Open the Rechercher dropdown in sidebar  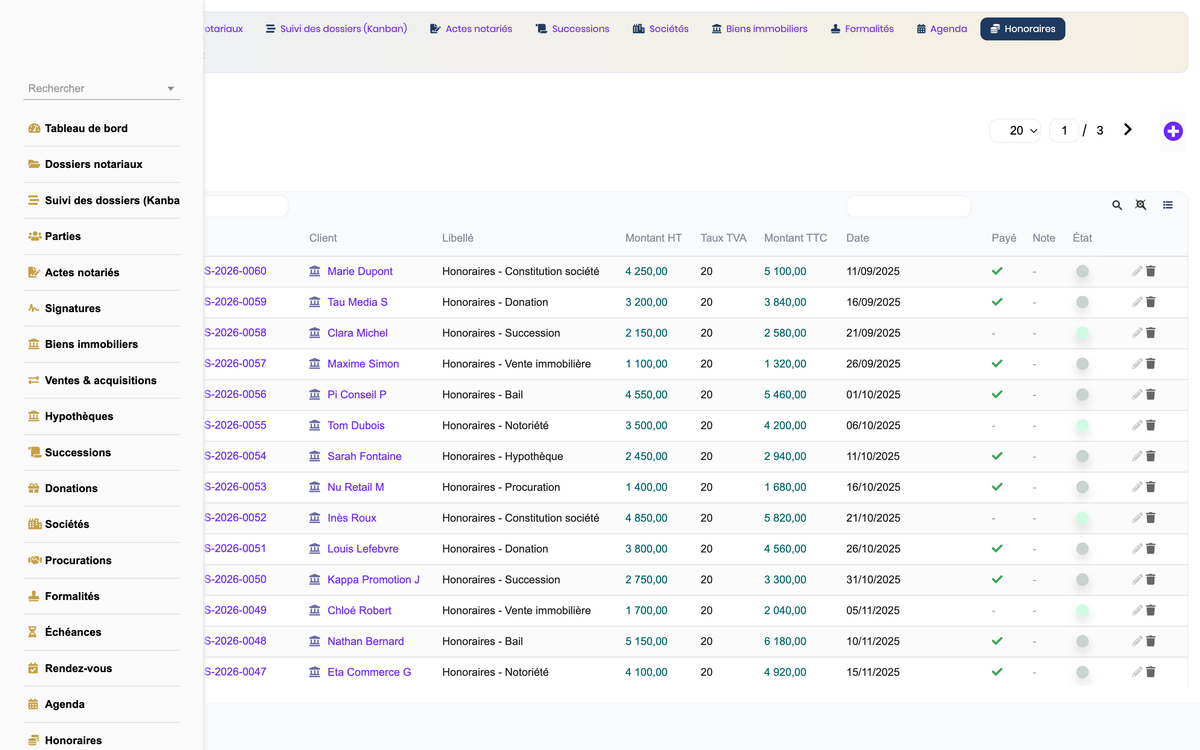[101, 88]
